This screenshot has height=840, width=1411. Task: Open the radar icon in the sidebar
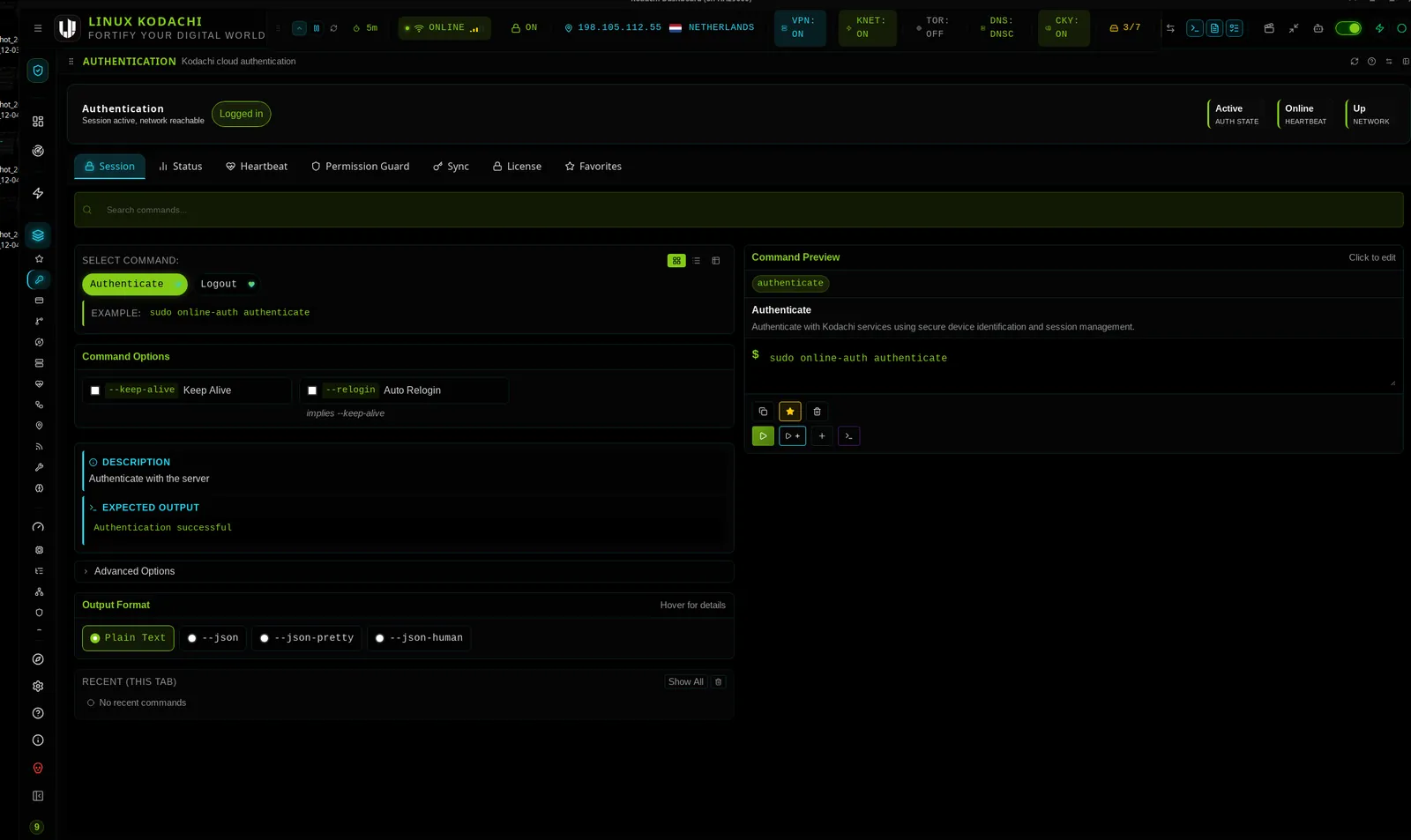coord(38,151)
